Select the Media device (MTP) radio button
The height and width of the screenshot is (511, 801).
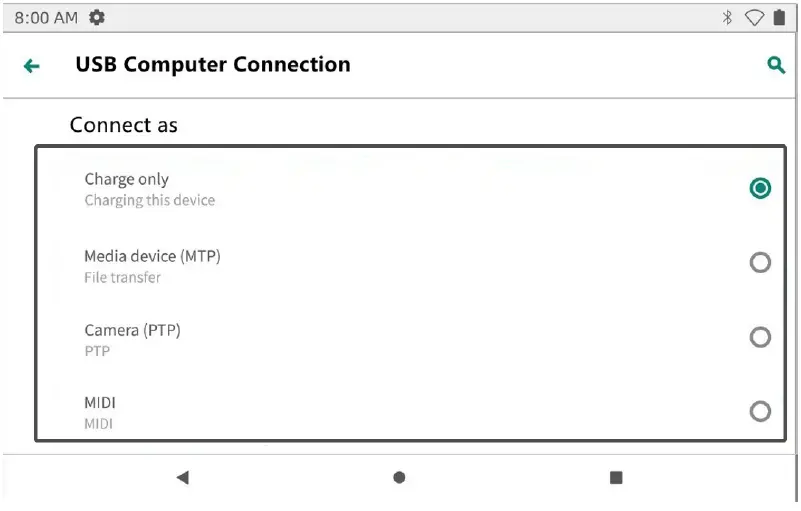click(760, 263)
